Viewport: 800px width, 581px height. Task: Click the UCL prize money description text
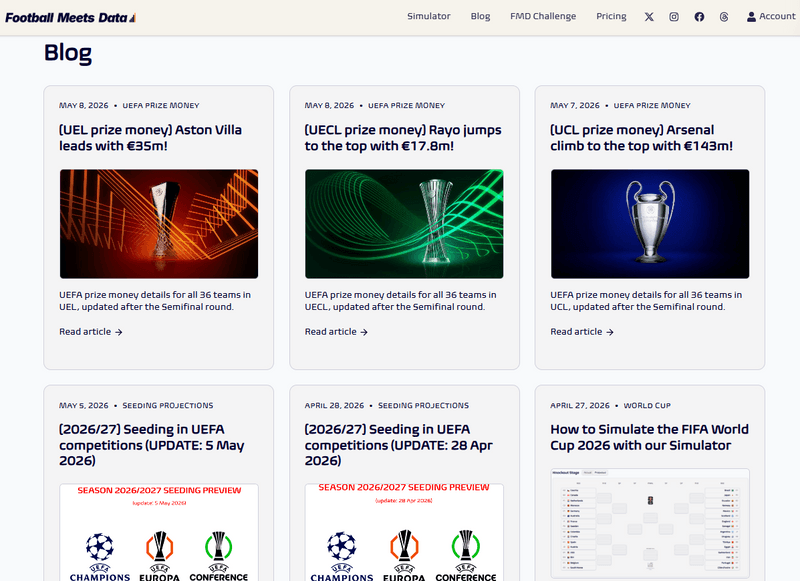(x=646, y=301)
